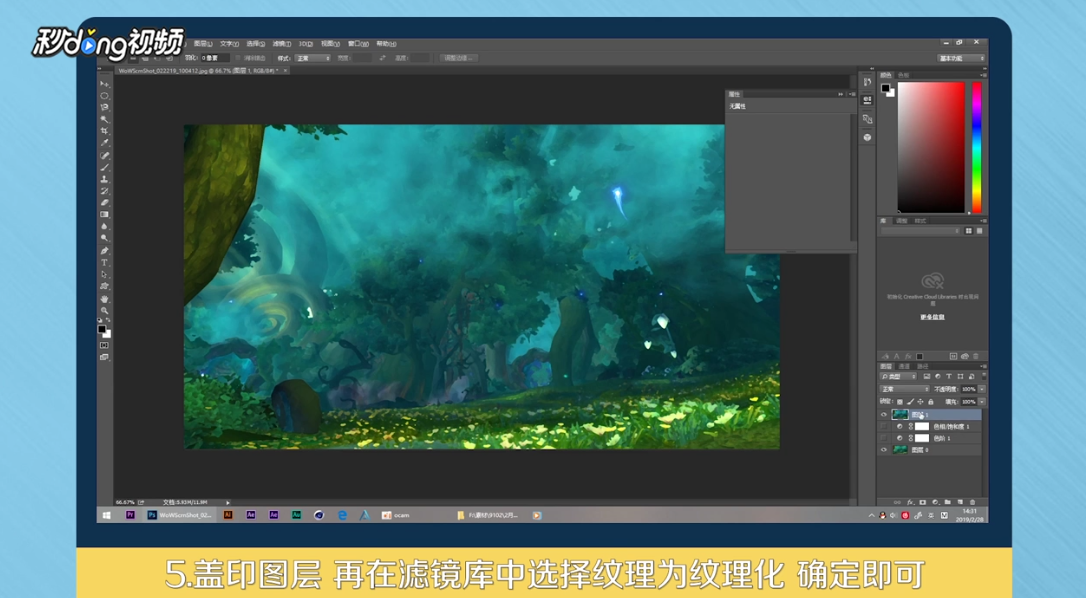Select the Path Selection tool

click(x=105, y=275)
